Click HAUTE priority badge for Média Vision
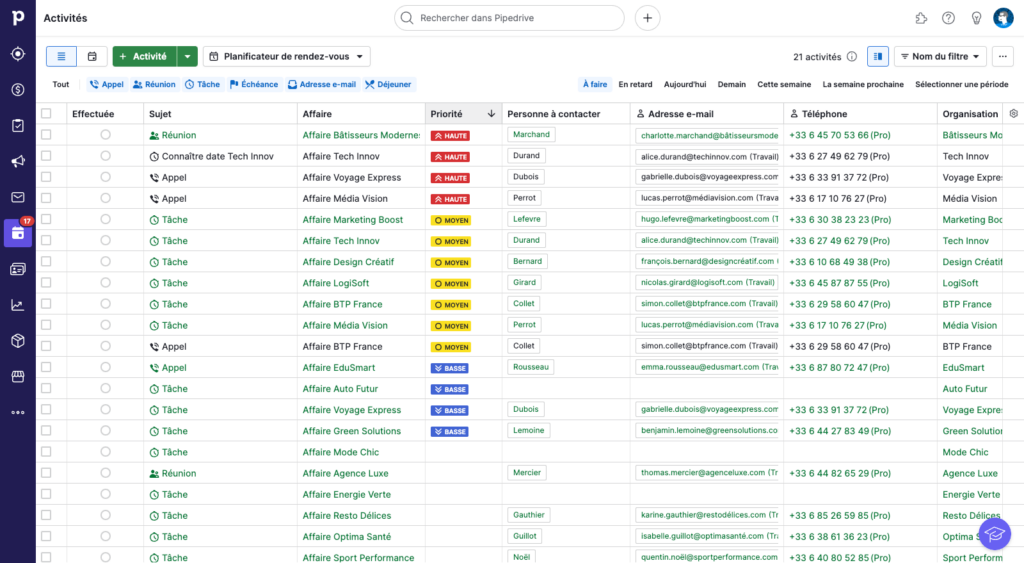1024x563 pixels. click(x=451, y=199)
